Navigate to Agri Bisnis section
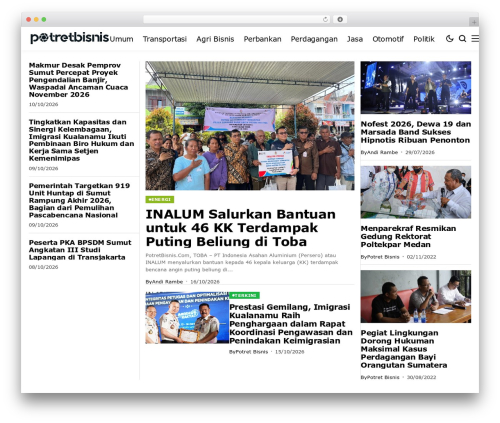The height and width of the screenshot is (423, 500). click(215, 39)
